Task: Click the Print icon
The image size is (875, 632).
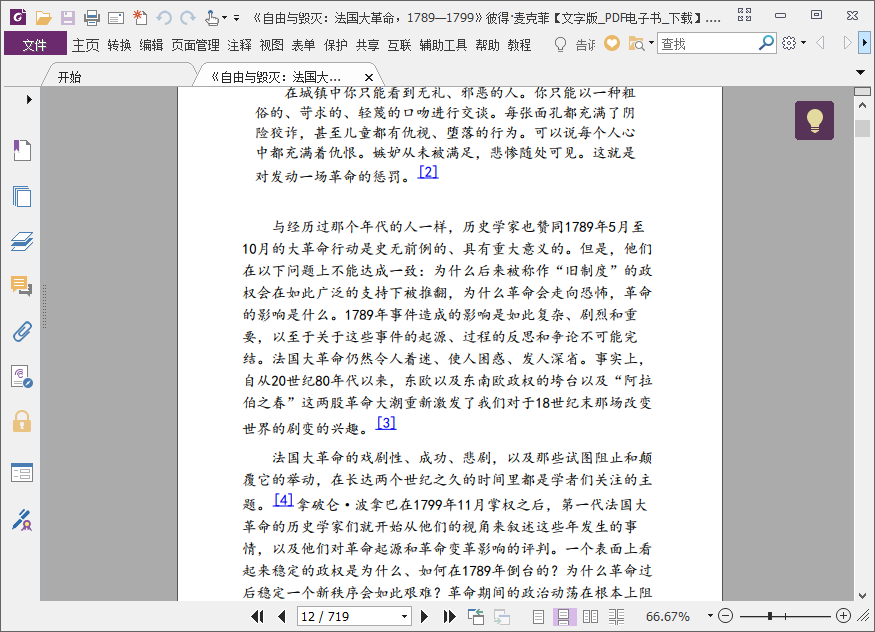Action: pyautogui.click(x=92, y=18)
